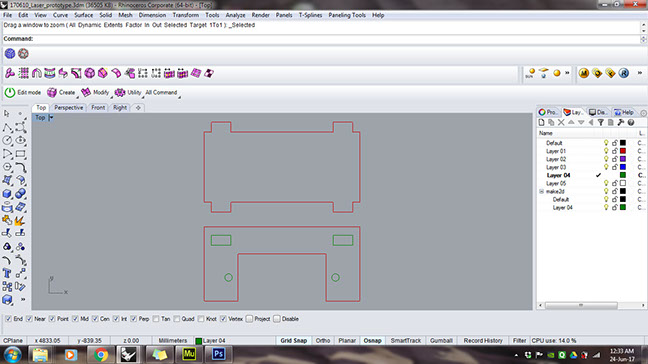Enable the Project osnap checkbox
648x364 pixels.
point(249,319)
